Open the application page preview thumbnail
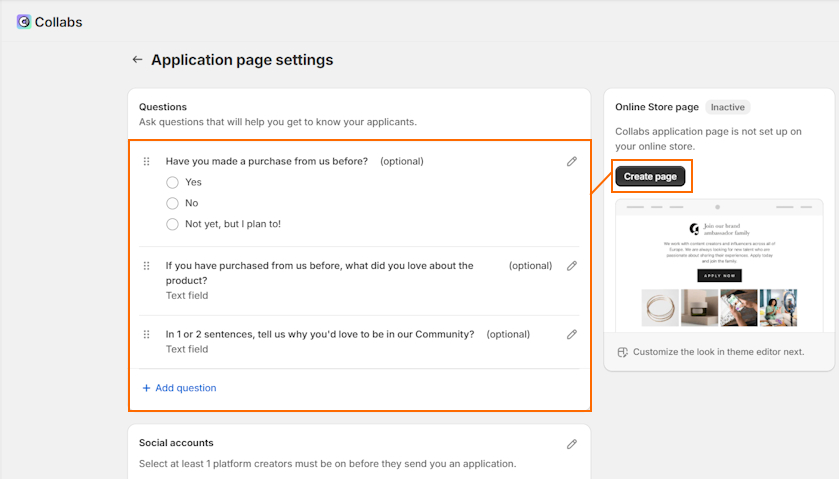The image size is (839, 479). tap(719, 265)
